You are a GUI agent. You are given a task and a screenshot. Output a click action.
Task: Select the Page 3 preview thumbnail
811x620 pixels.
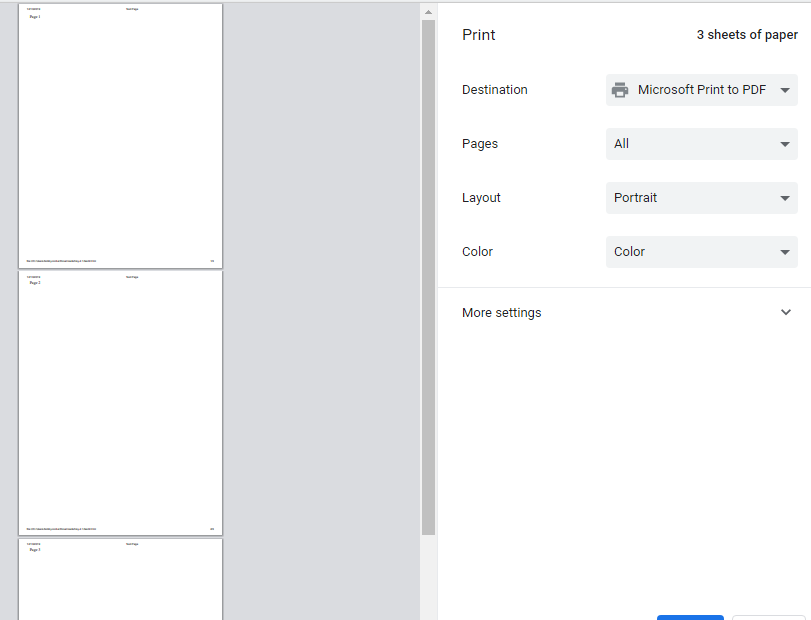(x=120, y=580)
